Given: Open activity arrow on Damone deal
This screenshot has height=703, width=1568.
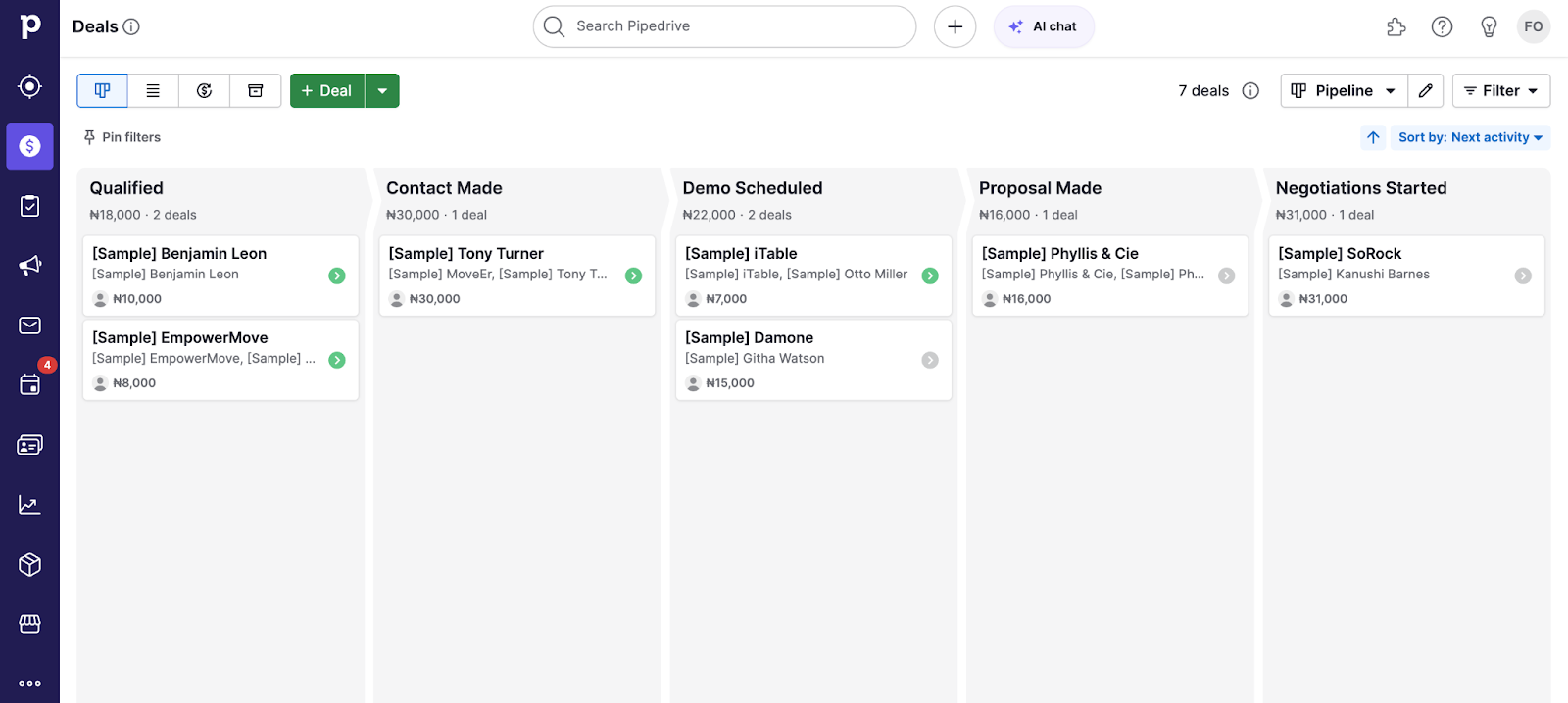Looking at the screenshot, I should click(x=930, y=361).
